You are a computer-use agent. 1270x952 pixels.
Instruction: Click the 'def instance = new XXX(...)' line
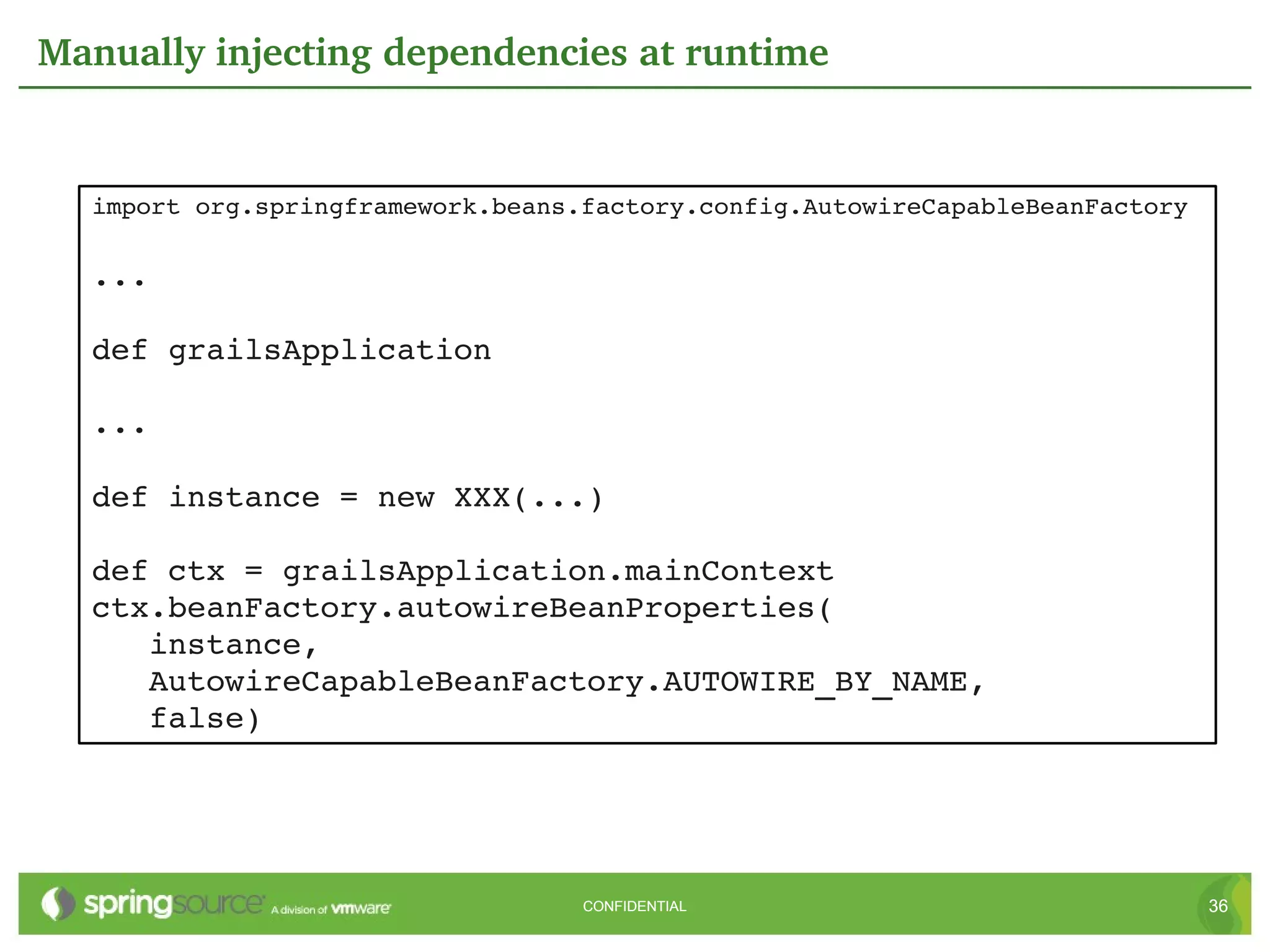click(x=347, y=498)
